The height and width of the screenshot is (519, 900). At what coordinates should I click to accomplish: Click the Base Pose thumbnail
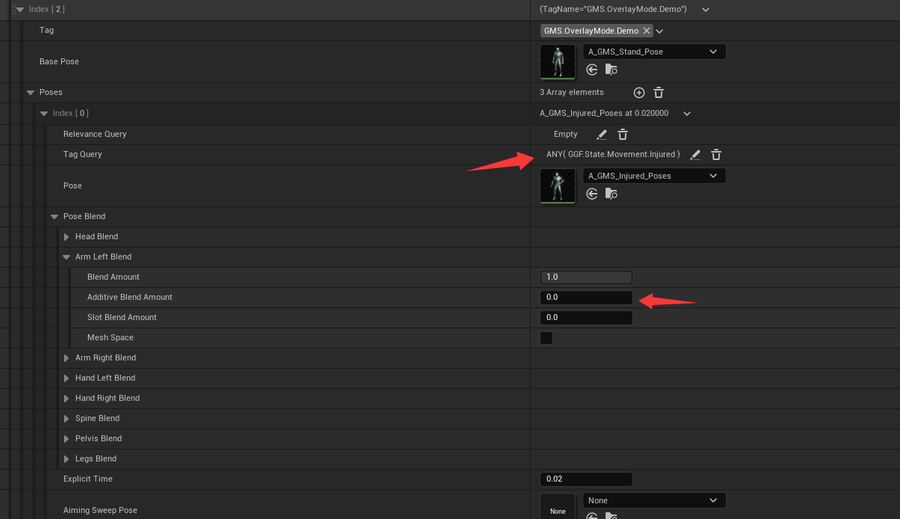coord(557,61)
